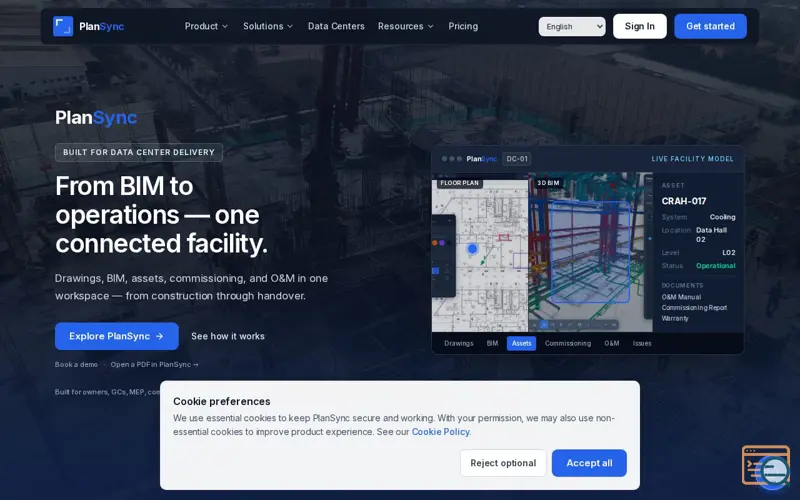Switch to the Drawings tab
Screen dimensions: 800x500
(459, 343)
